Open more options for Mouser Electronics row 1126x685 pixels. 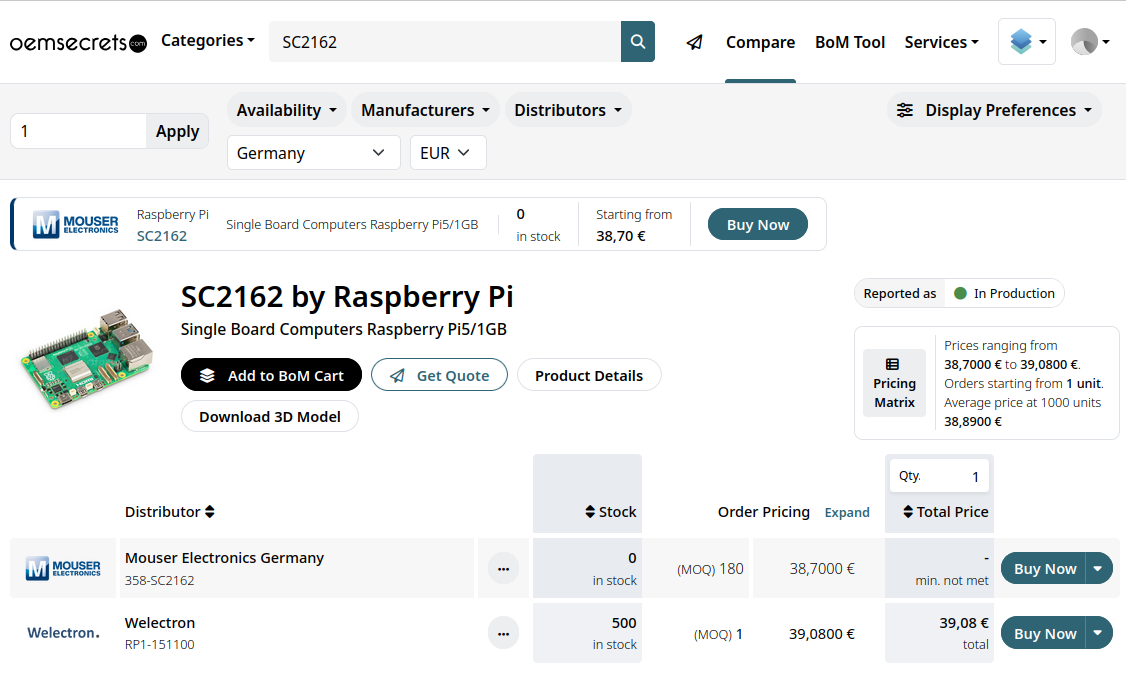click(503, 568)
